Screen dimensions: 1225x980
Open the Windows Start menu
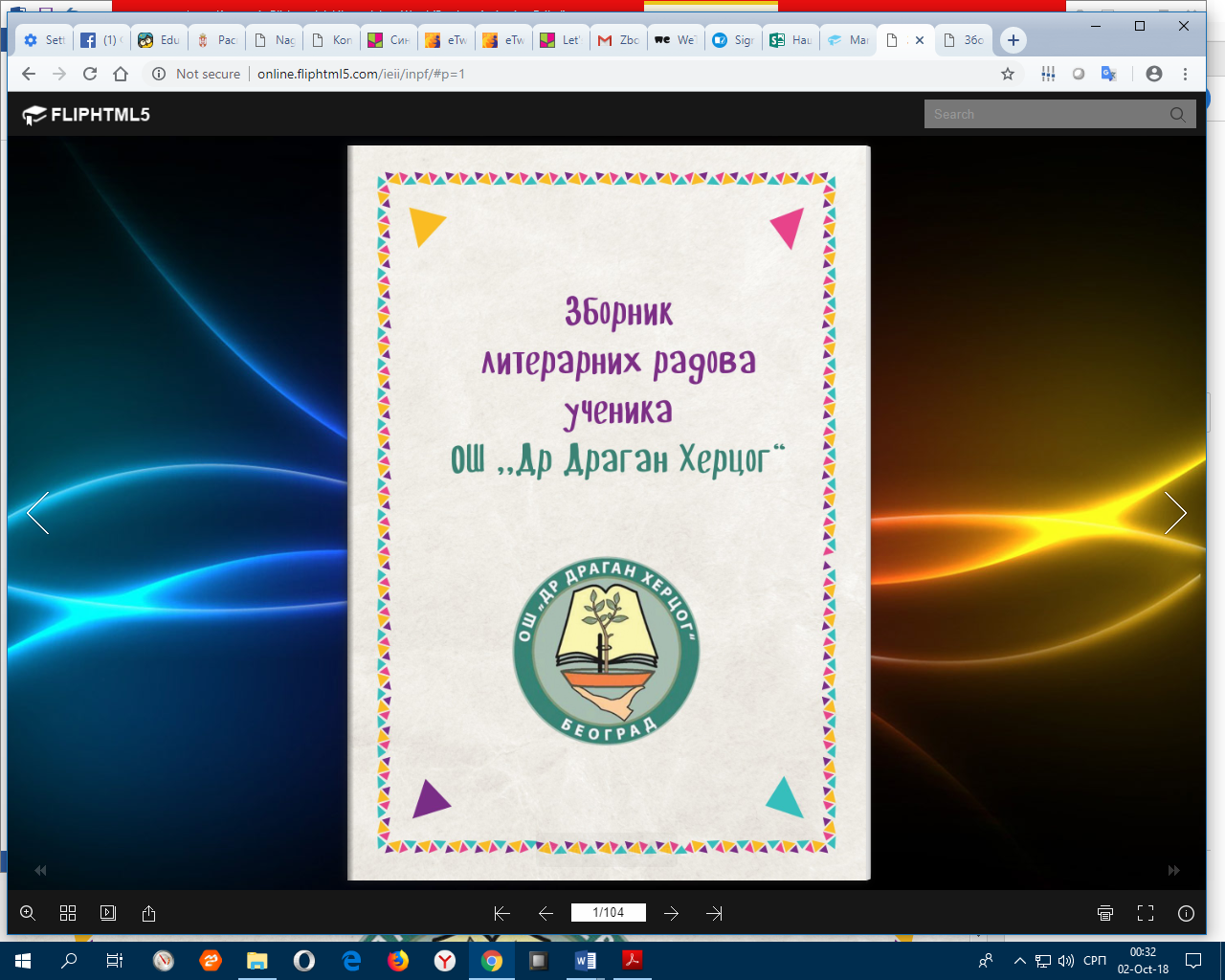click(23, 961)
